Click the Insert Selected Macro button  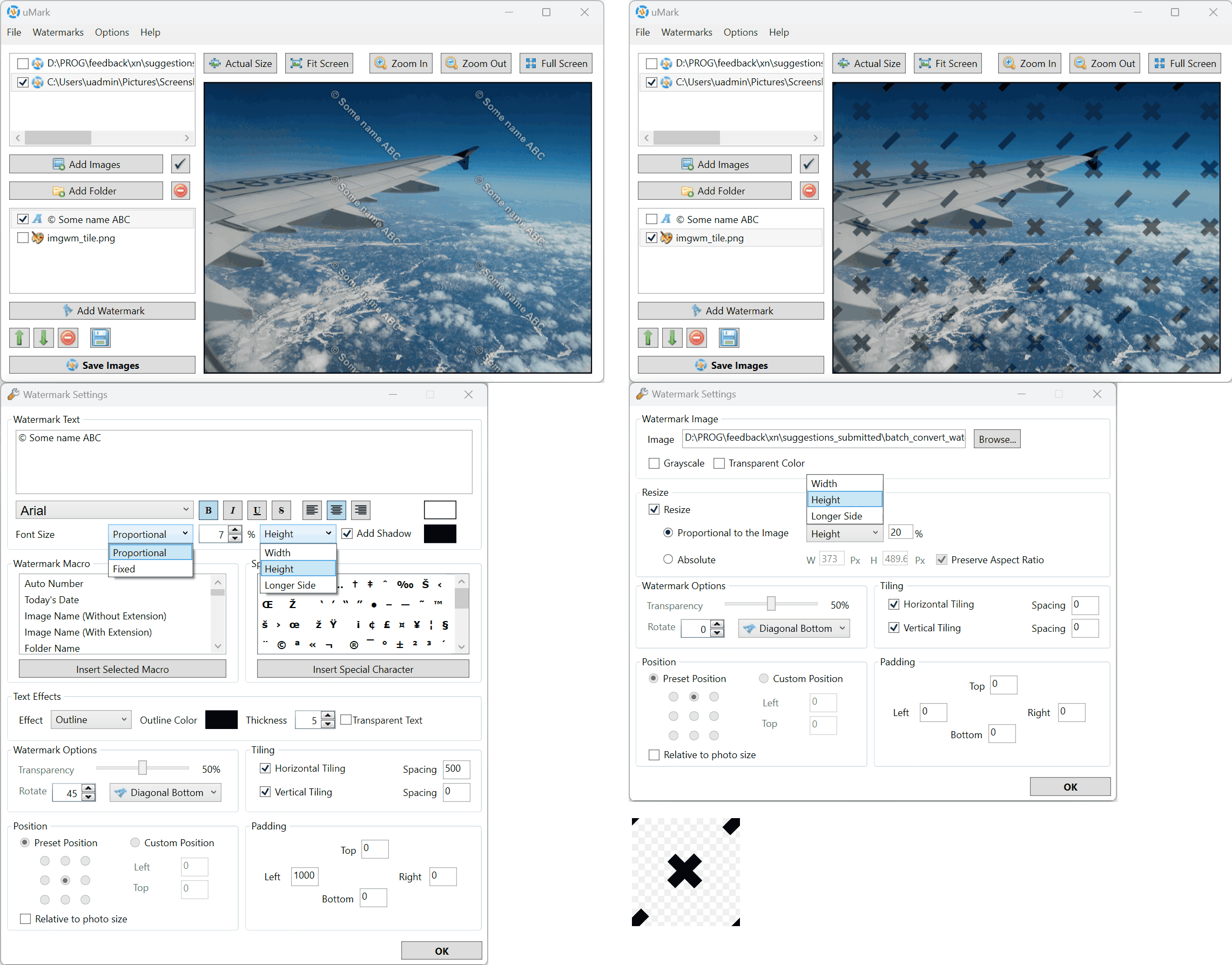[x=123, y=669]
